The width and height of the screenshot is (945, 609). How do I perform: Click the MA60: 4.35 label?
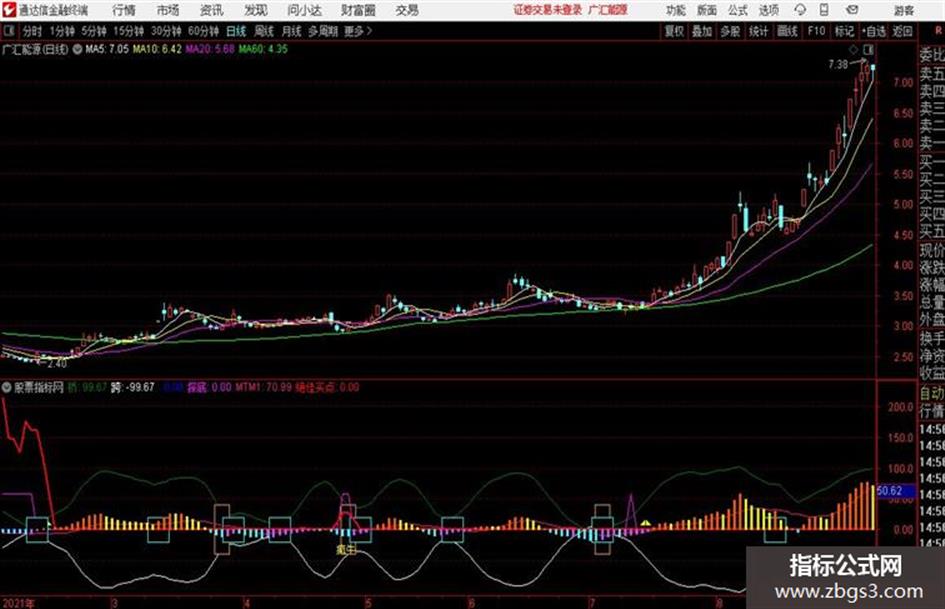[x=263, y=49]
